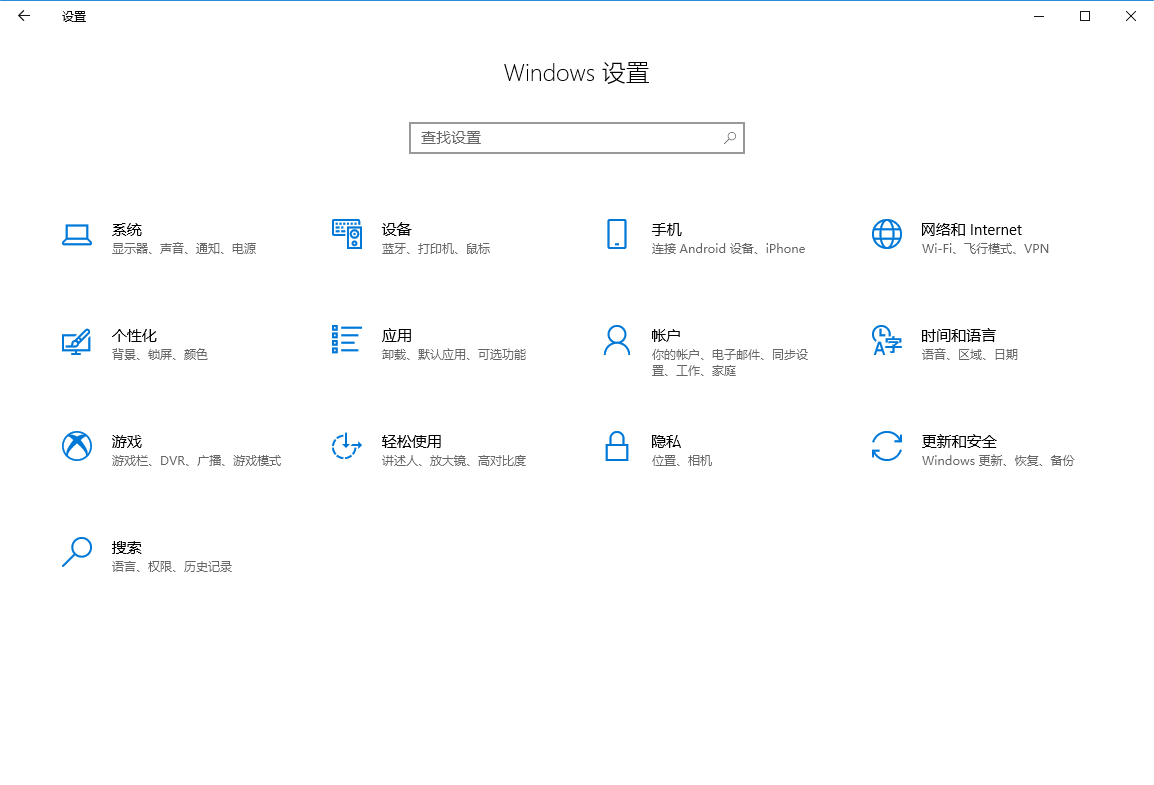Image resolution: width=1154 pixels, height=785 pixels.
Task: Open the 更新和安全 refresh arrows icon
Action: [887, 446]
